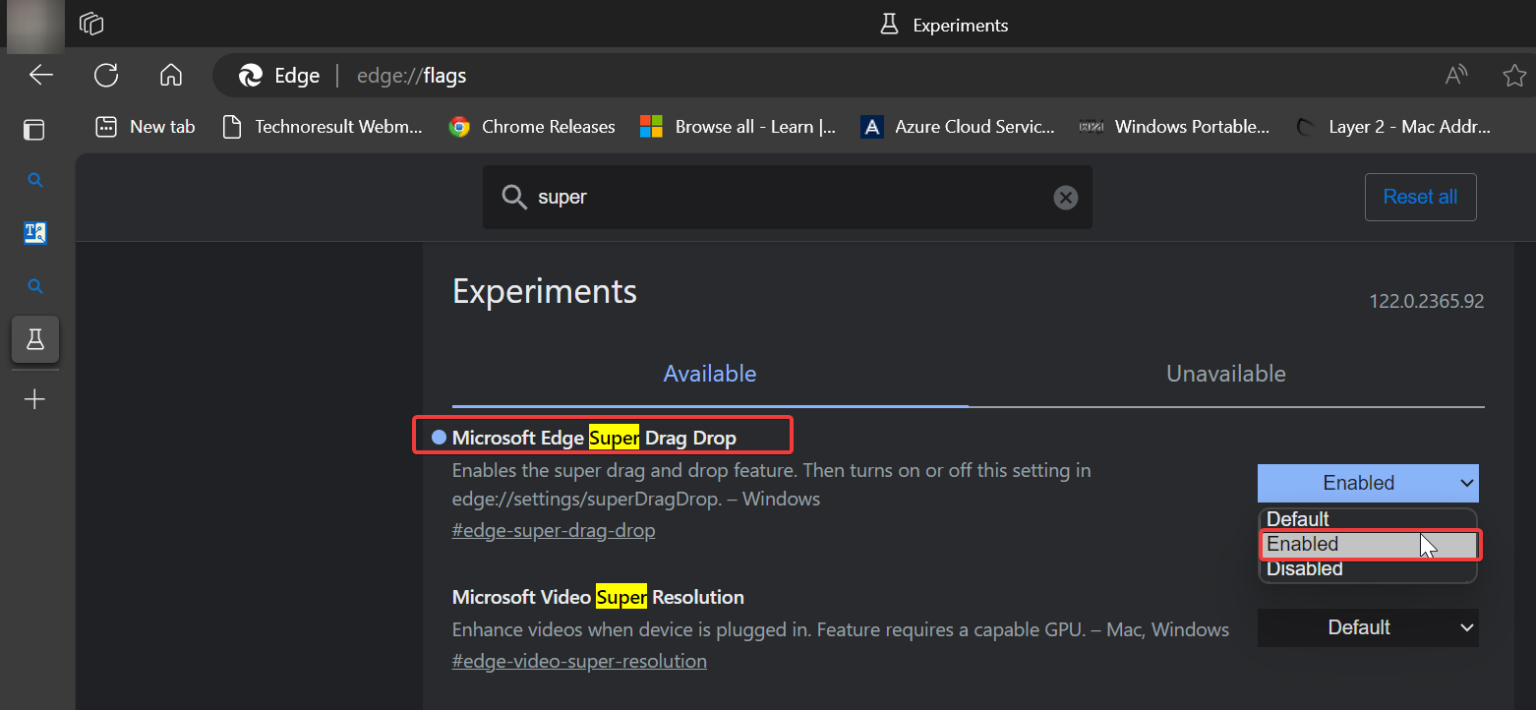The width and height of the screenshot is (1536, 710).
Task: Switch to the Unavailable tab
Action: [x=1226, y=373]
